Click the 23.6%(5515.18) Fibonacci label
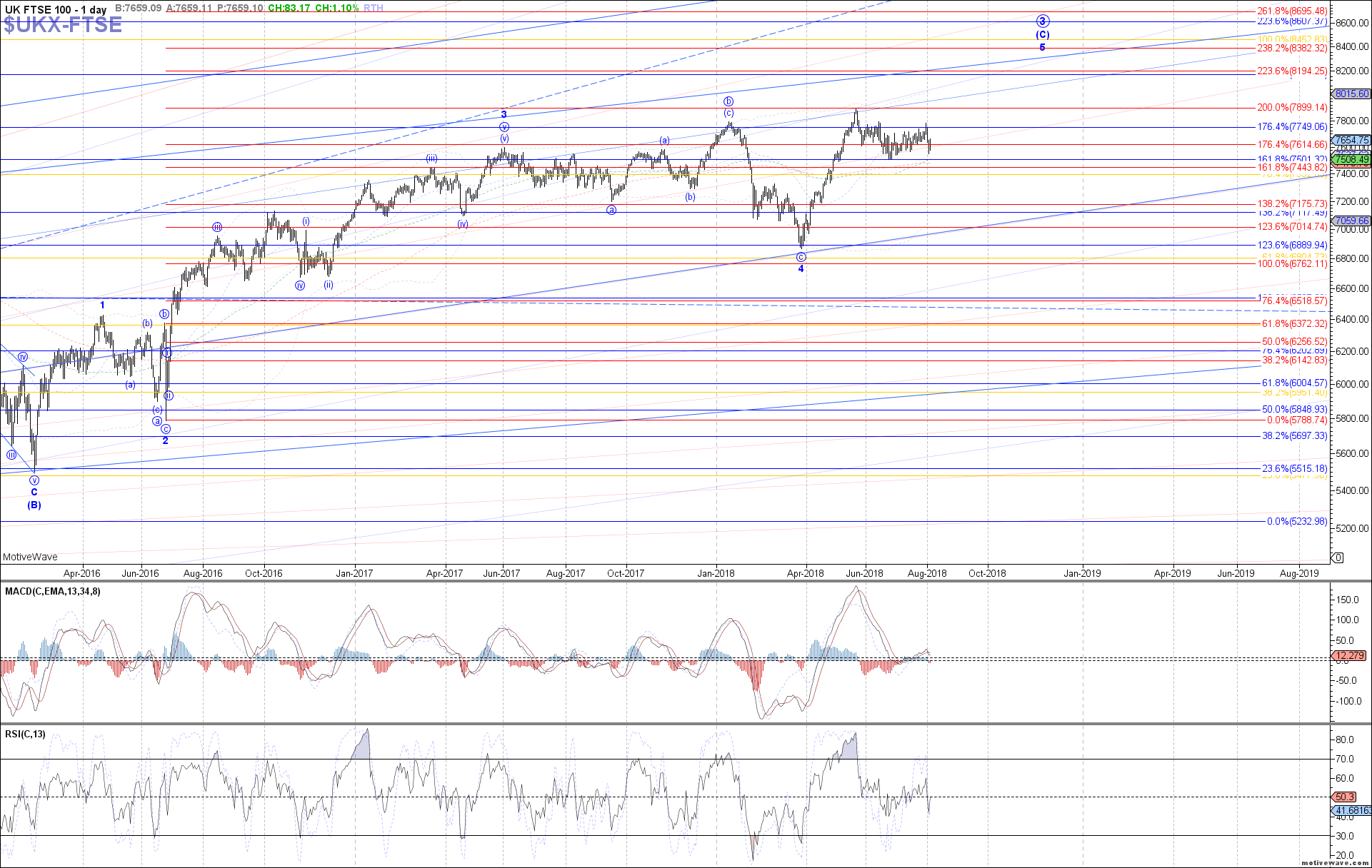This screenshot has width=1372, height=868. click(x=1294, y=469)
